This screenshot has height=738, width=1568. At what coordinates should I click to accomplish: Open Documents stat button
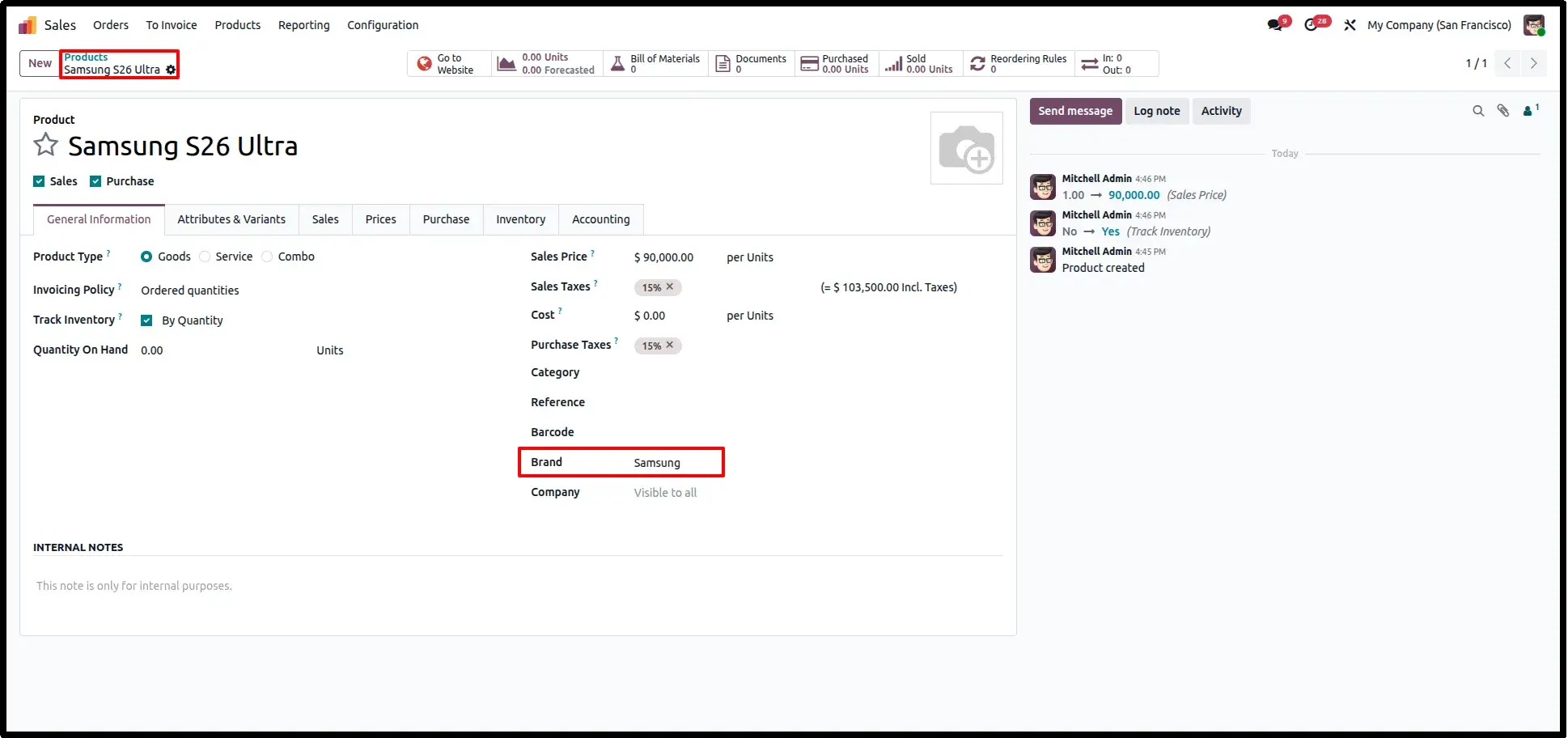point(752,64)
